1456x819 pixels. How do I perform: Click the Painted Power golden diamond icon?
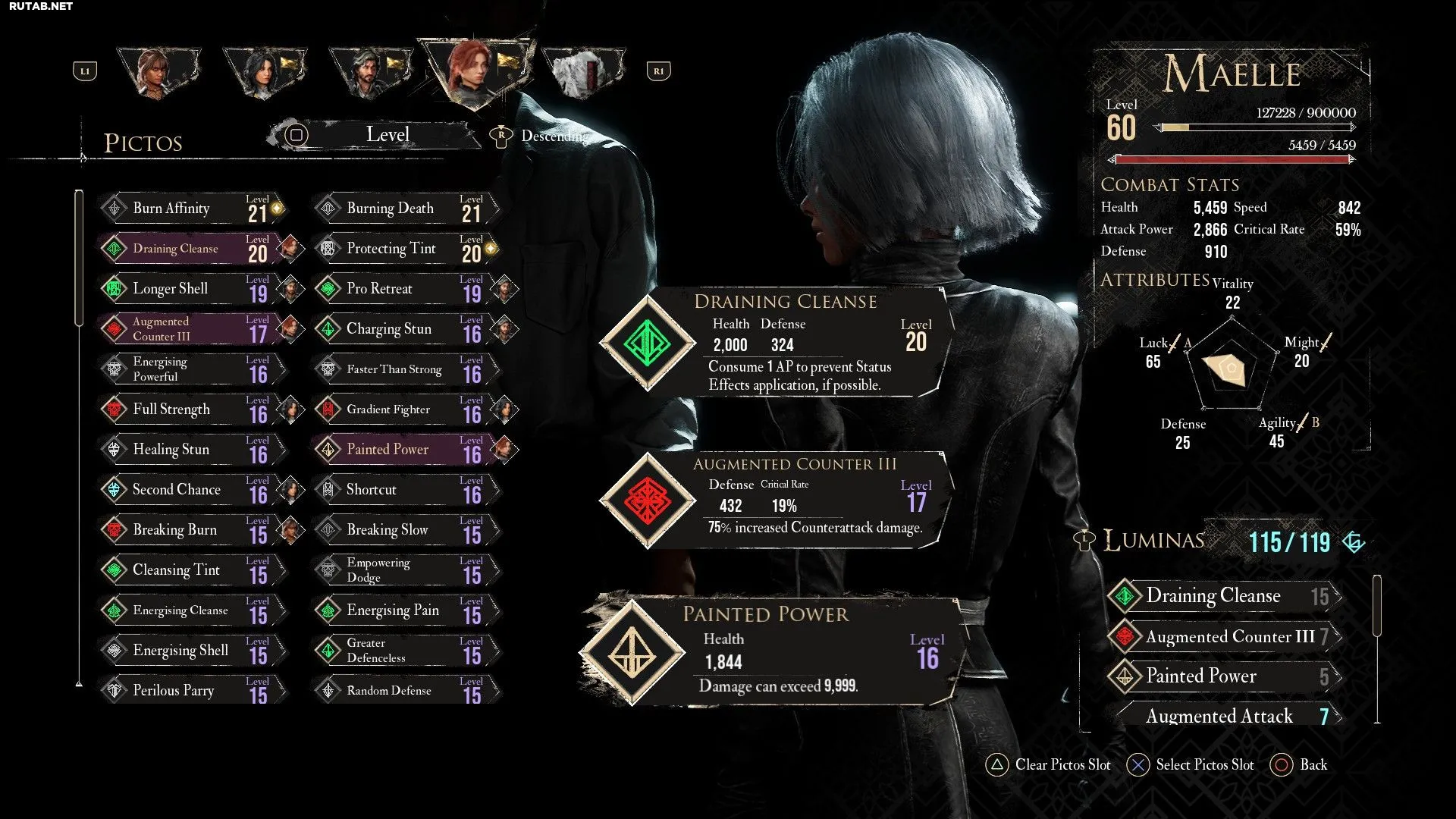tap(632, 652)
